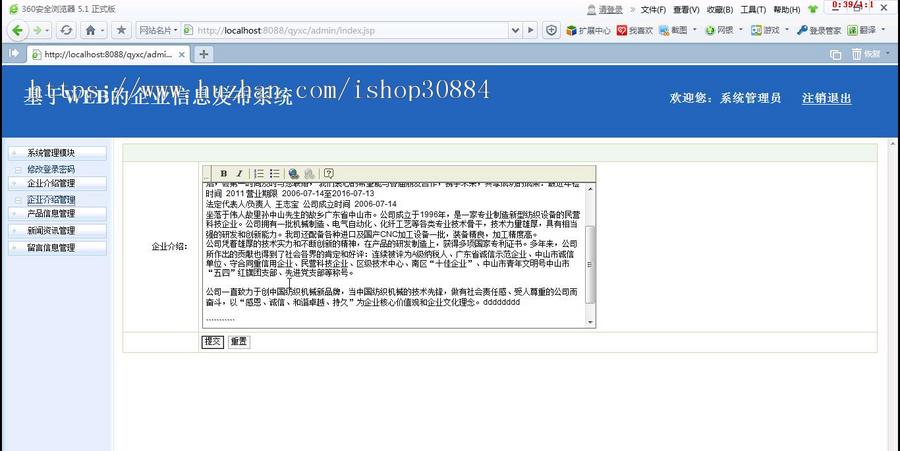The height and width of the screenshot is (451, 900).
Task: Submit the form with 提交 button
Action: [212, 341]
